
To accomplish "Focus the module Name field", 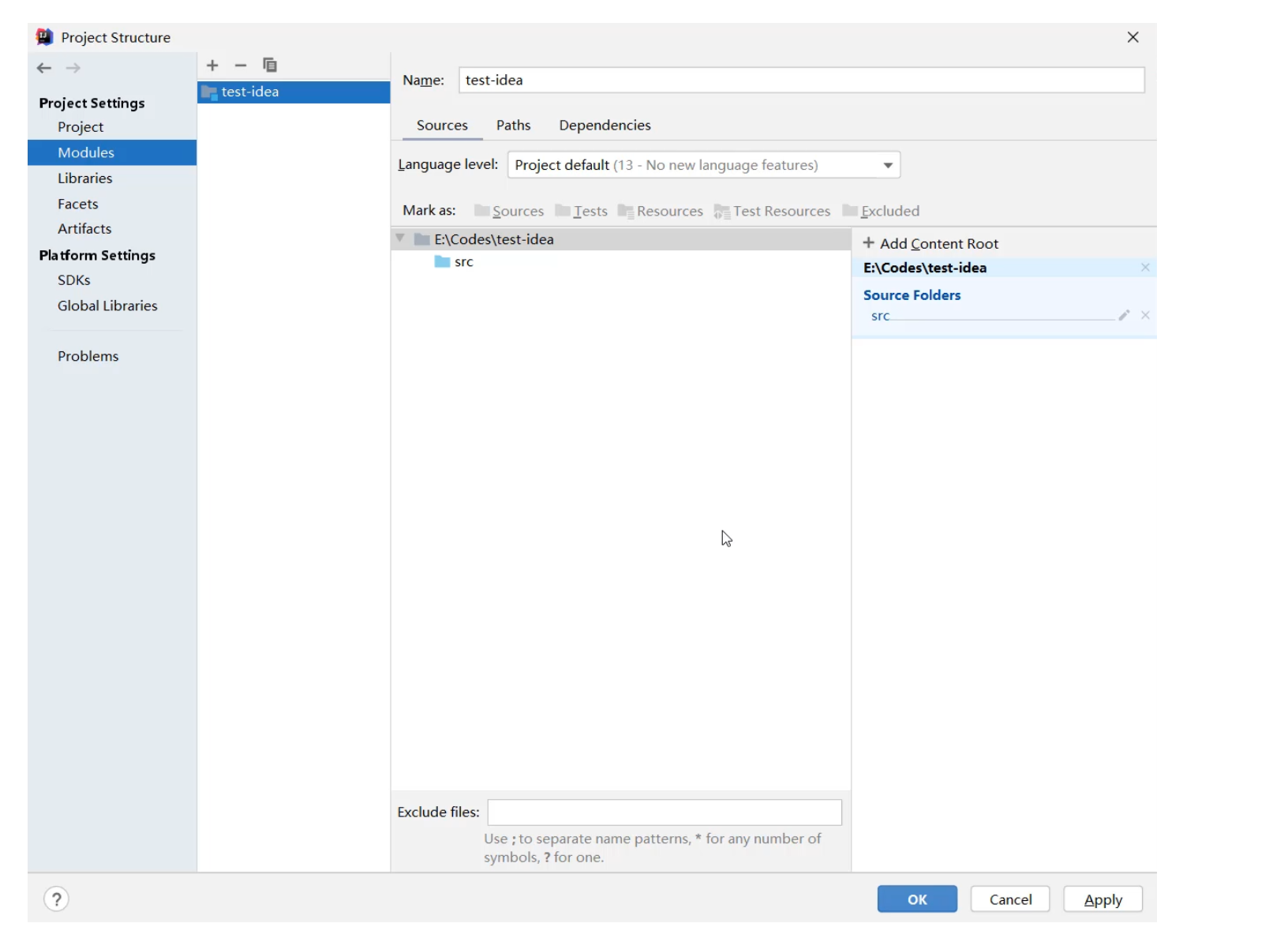I will click(801, 80).
